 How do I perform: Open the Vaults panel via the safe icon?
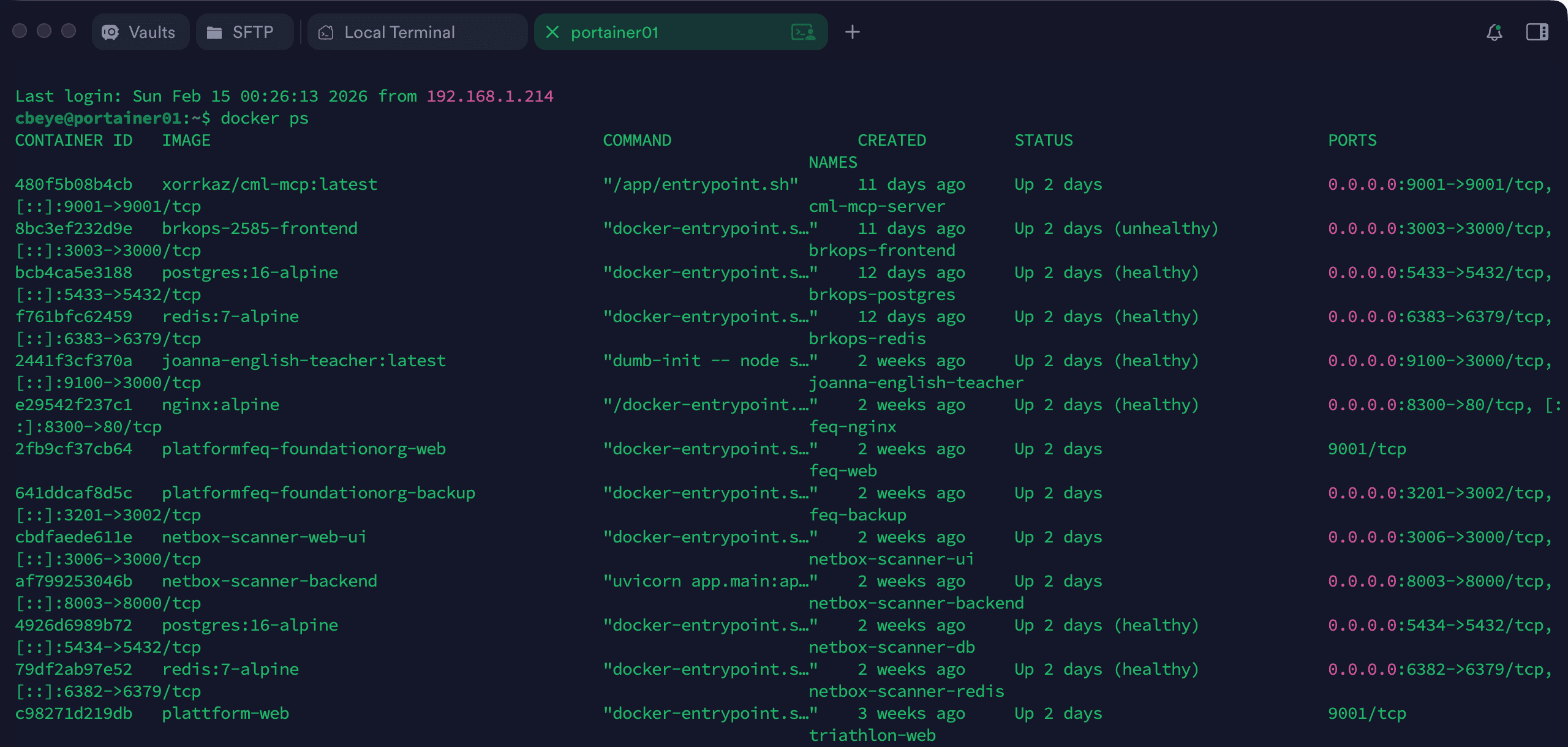[111, 32]
